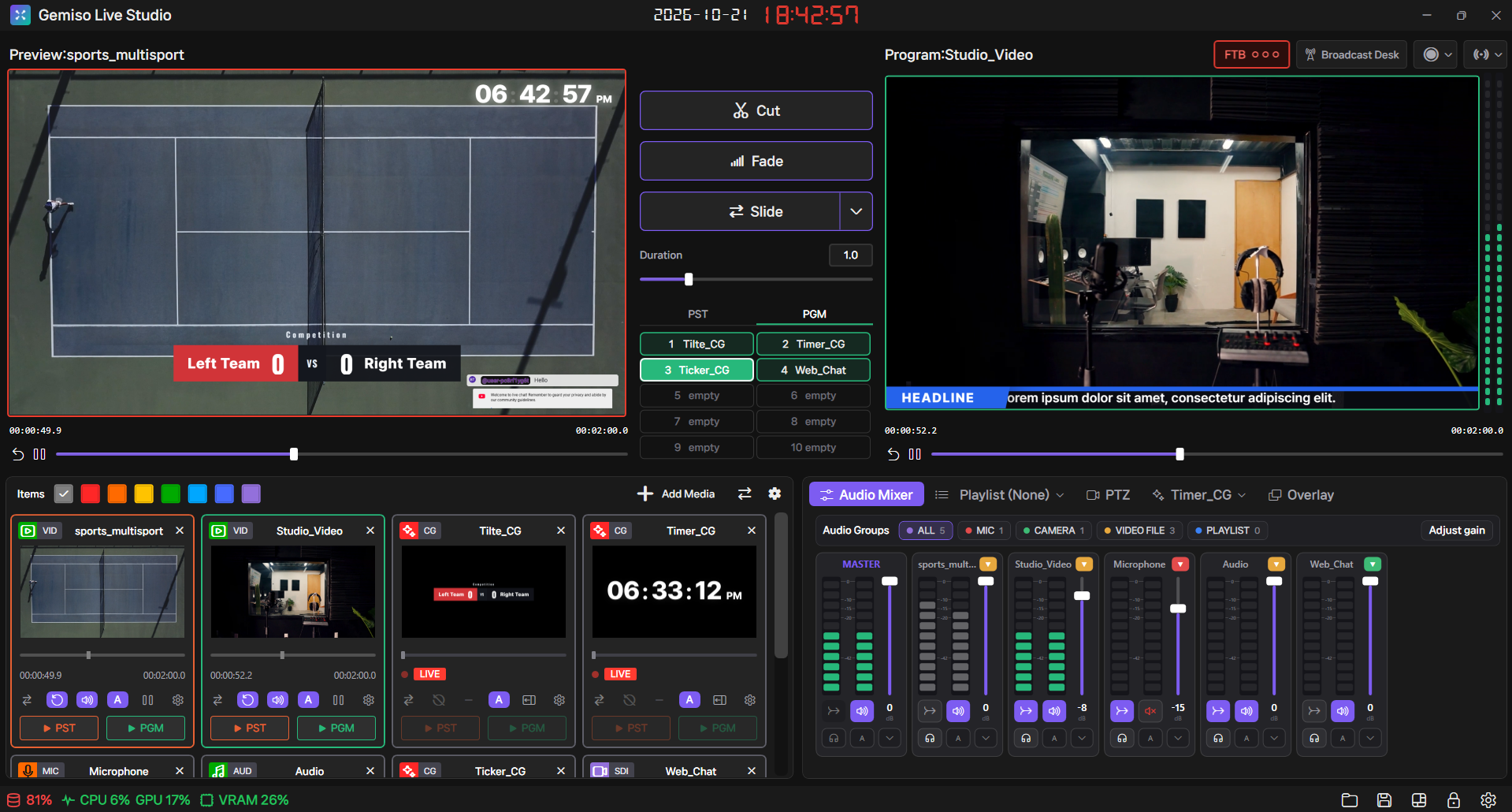Toggle loop icon on sports_multisport card
The image size is (1512, 812).
pyautogui.click(x=57, y=700)
